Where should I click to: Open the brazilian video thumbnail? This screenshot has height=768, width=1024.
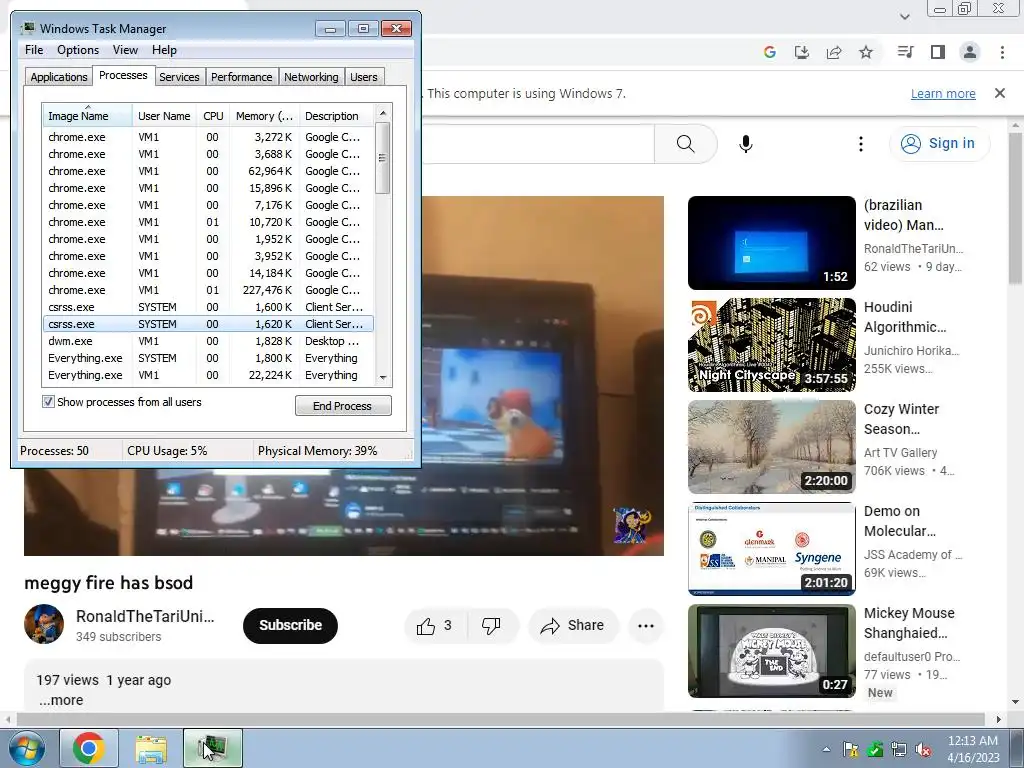[771, 243]
